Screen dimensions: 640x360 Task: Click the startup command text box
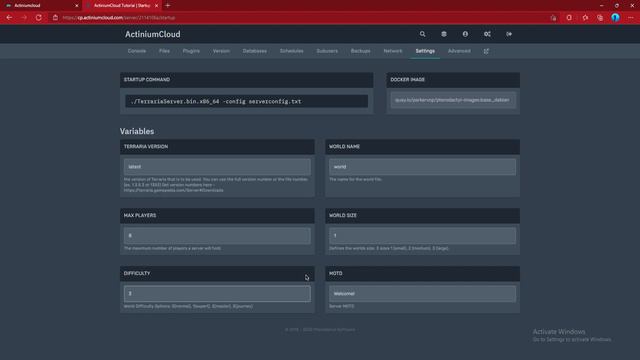point(247,101)
